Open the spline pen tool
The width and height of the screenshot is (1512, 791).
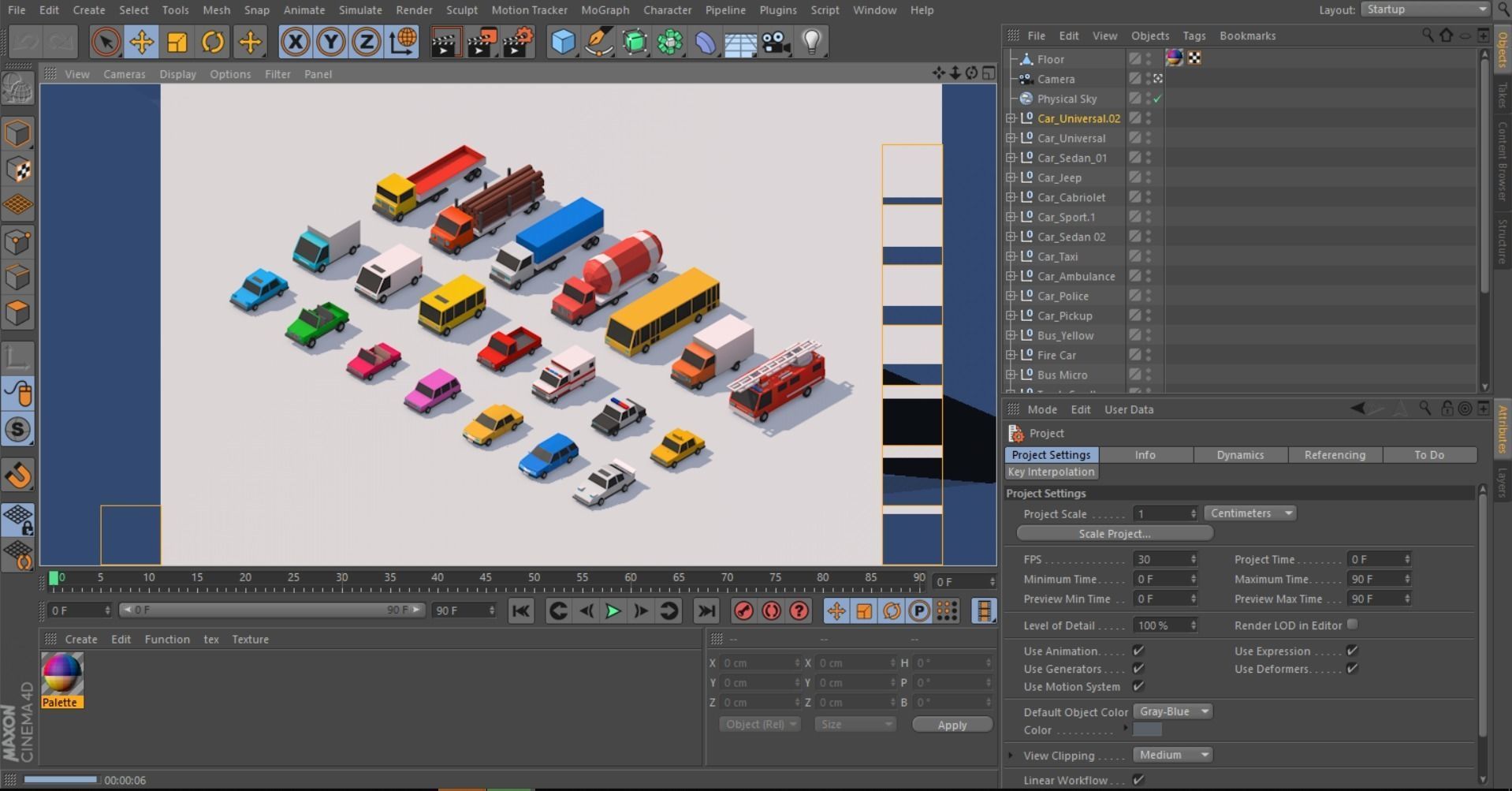point(598,42)
